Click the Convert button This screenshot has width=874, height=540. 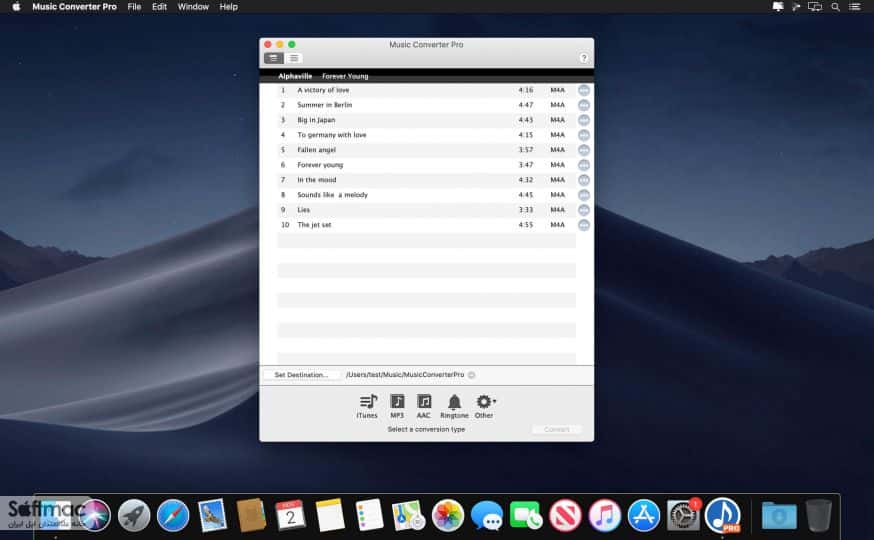click(557, 429)
